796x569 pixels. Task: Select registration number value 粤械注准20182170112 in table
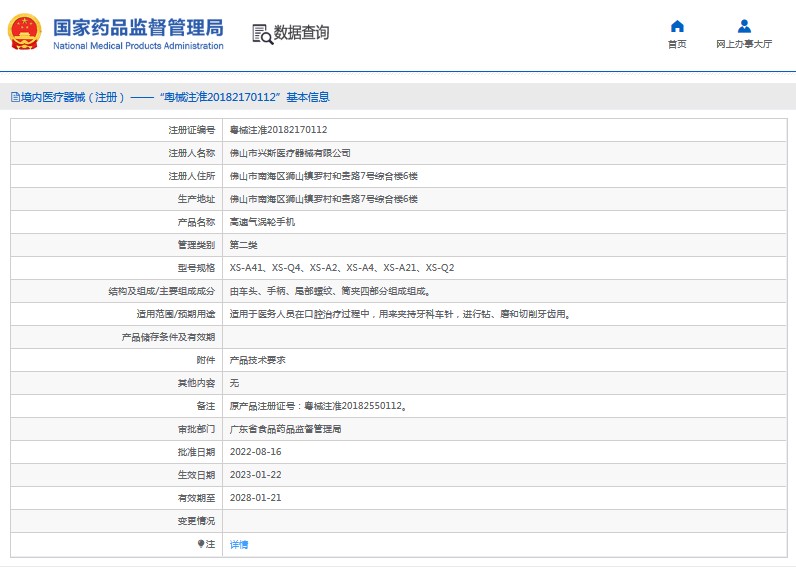tap(278, 130)
